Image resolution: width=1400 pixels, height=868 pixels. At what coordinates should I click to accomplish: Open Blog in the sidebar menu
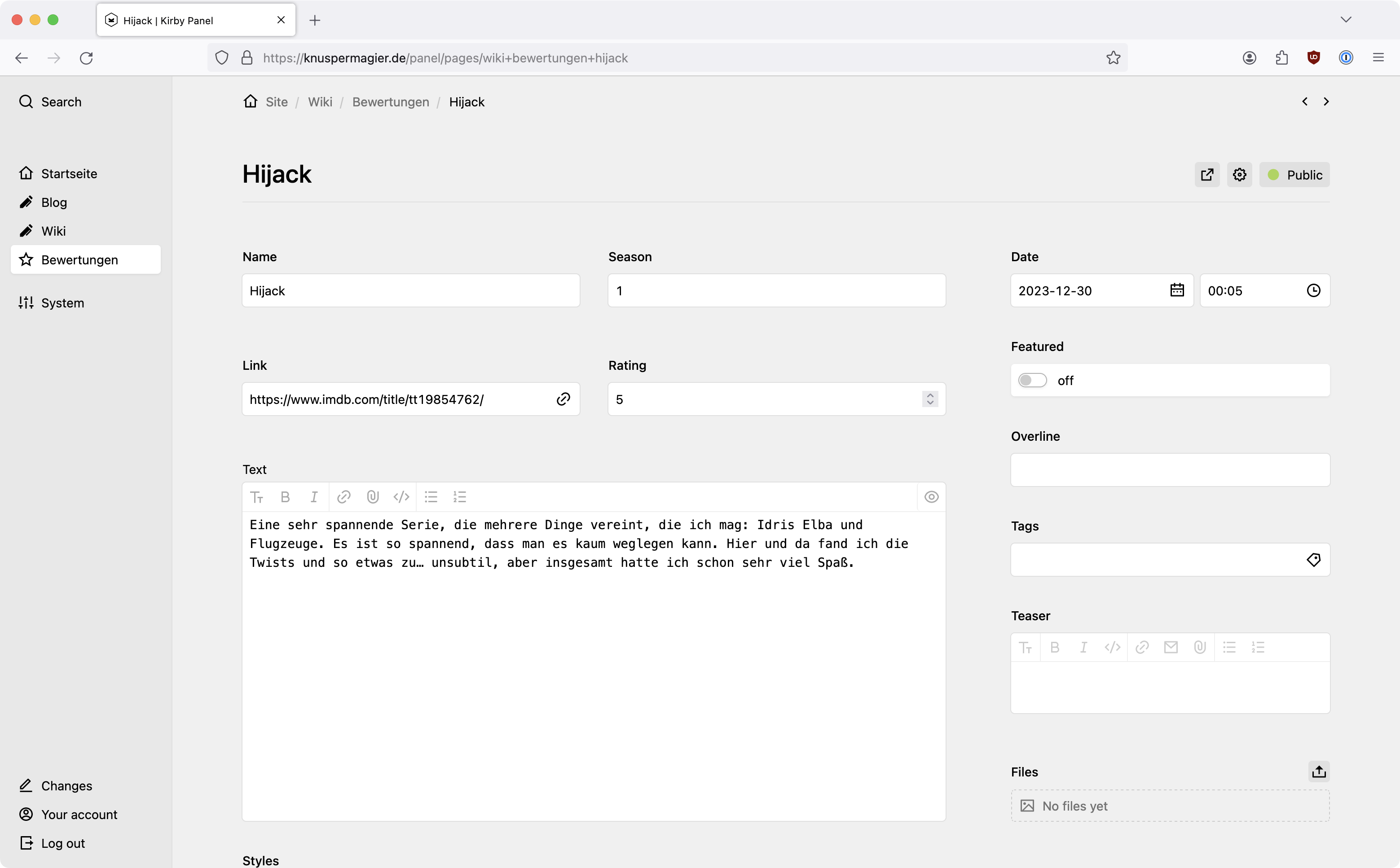(x=54, y=202)
